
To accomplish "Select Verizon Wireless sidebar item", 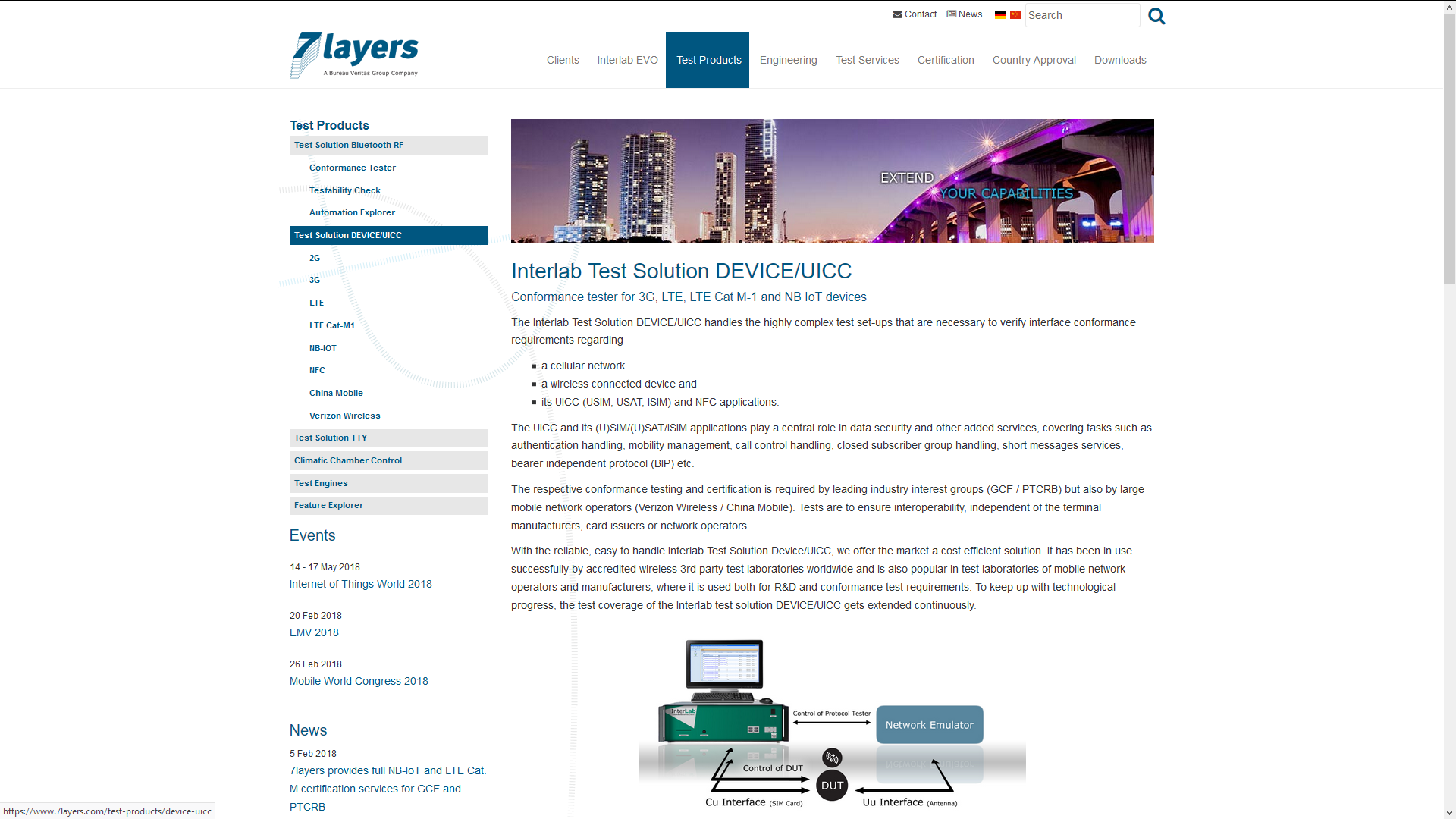I will coord(344,416).
